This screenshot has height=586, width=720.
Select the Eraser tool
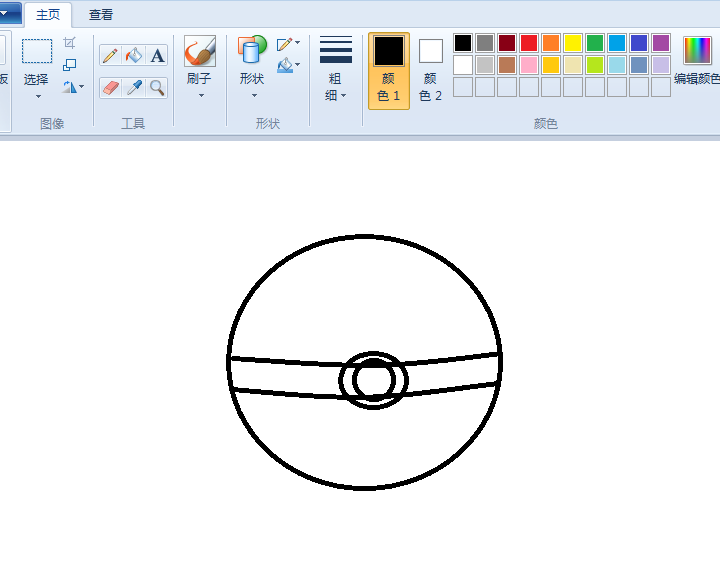[x=110, y=88]
